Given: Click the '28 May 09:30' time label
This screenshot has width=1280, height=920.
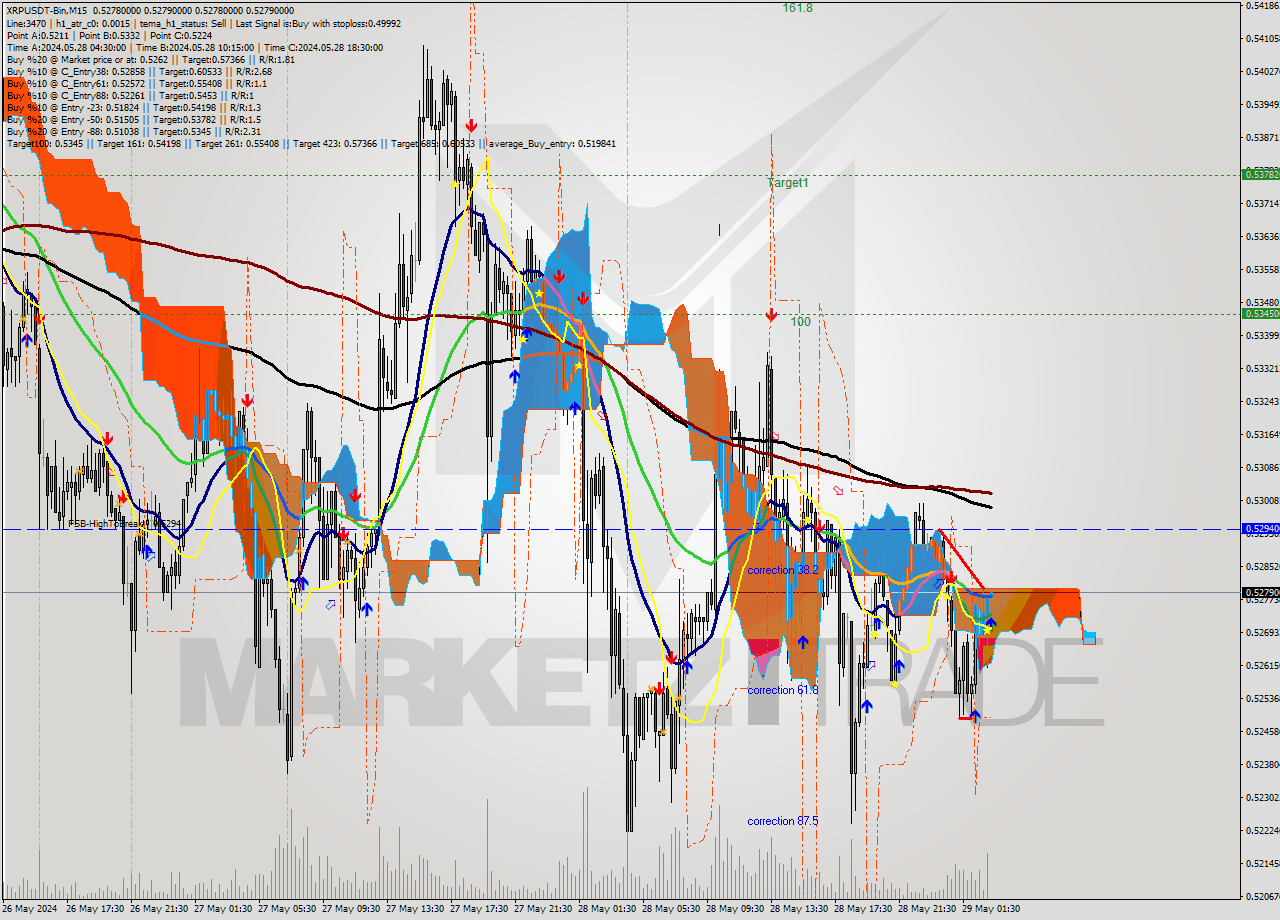Looking at the screenshot, I should click(x=736, y=909).
